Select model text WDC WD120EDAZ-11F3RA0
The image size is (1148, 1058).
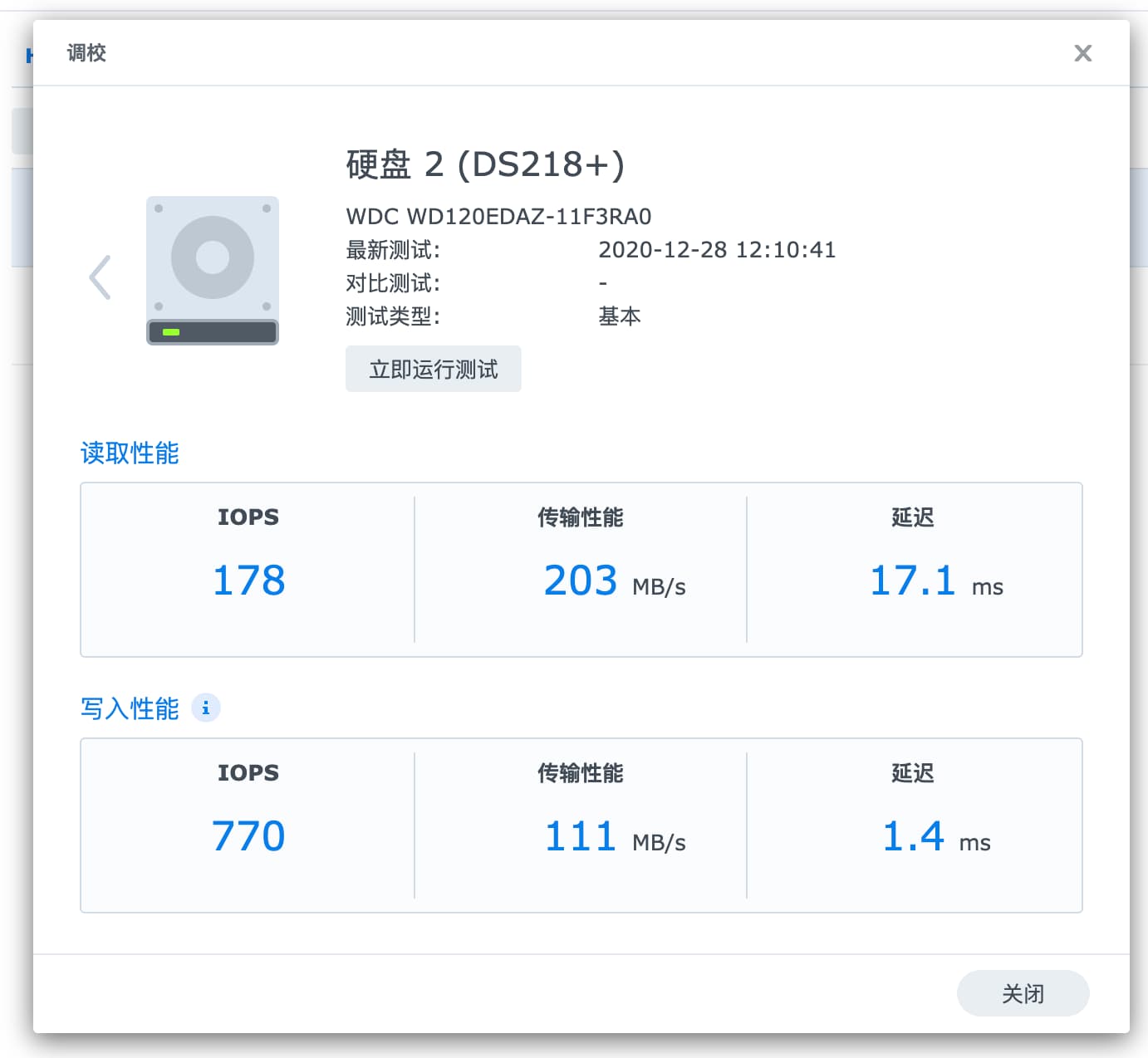point(498,217)
